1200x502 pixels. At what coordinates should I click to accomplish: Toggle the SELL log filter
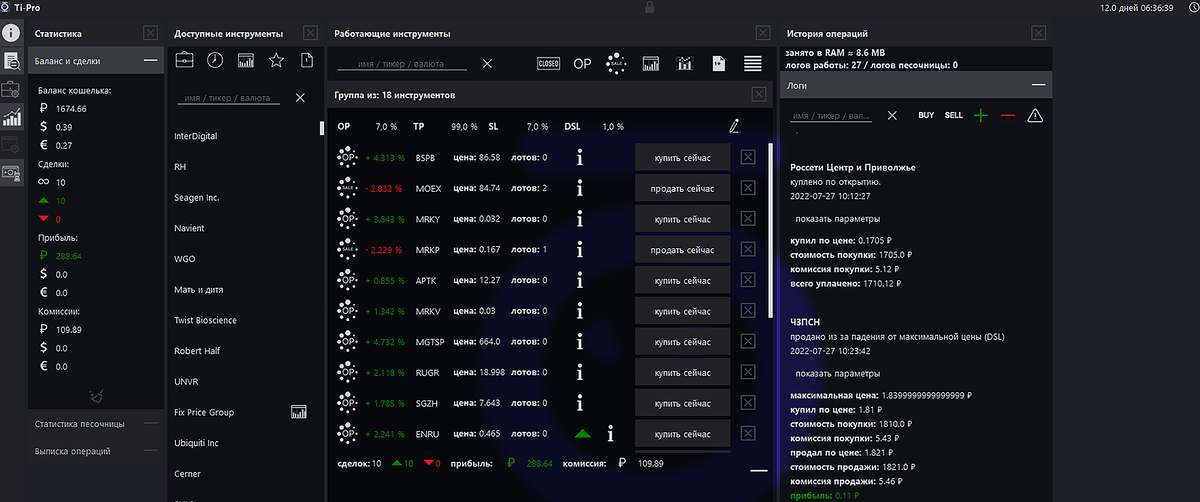click(x=953, y=115)
